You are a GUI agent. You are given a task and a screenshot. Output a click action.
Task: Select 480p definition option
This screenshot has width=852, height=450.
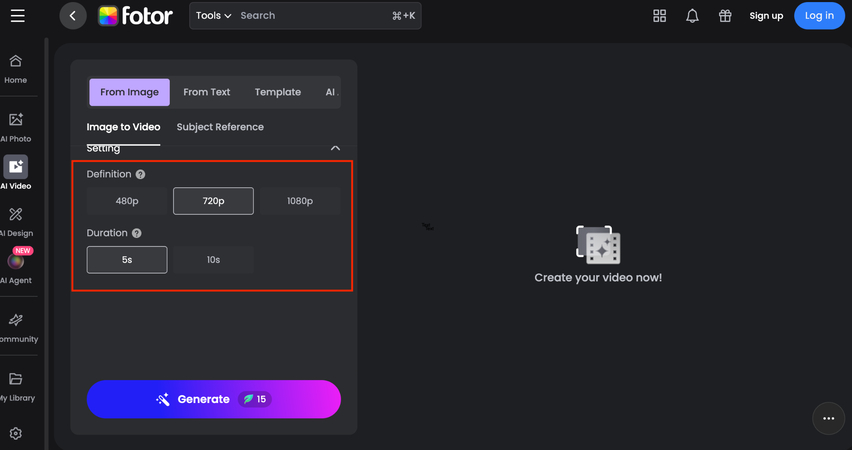pos(127,201)
